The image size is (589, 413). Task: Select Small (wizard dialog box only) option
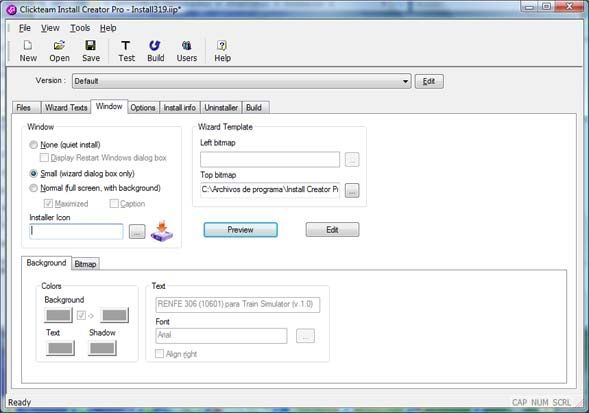pos(33,174)
